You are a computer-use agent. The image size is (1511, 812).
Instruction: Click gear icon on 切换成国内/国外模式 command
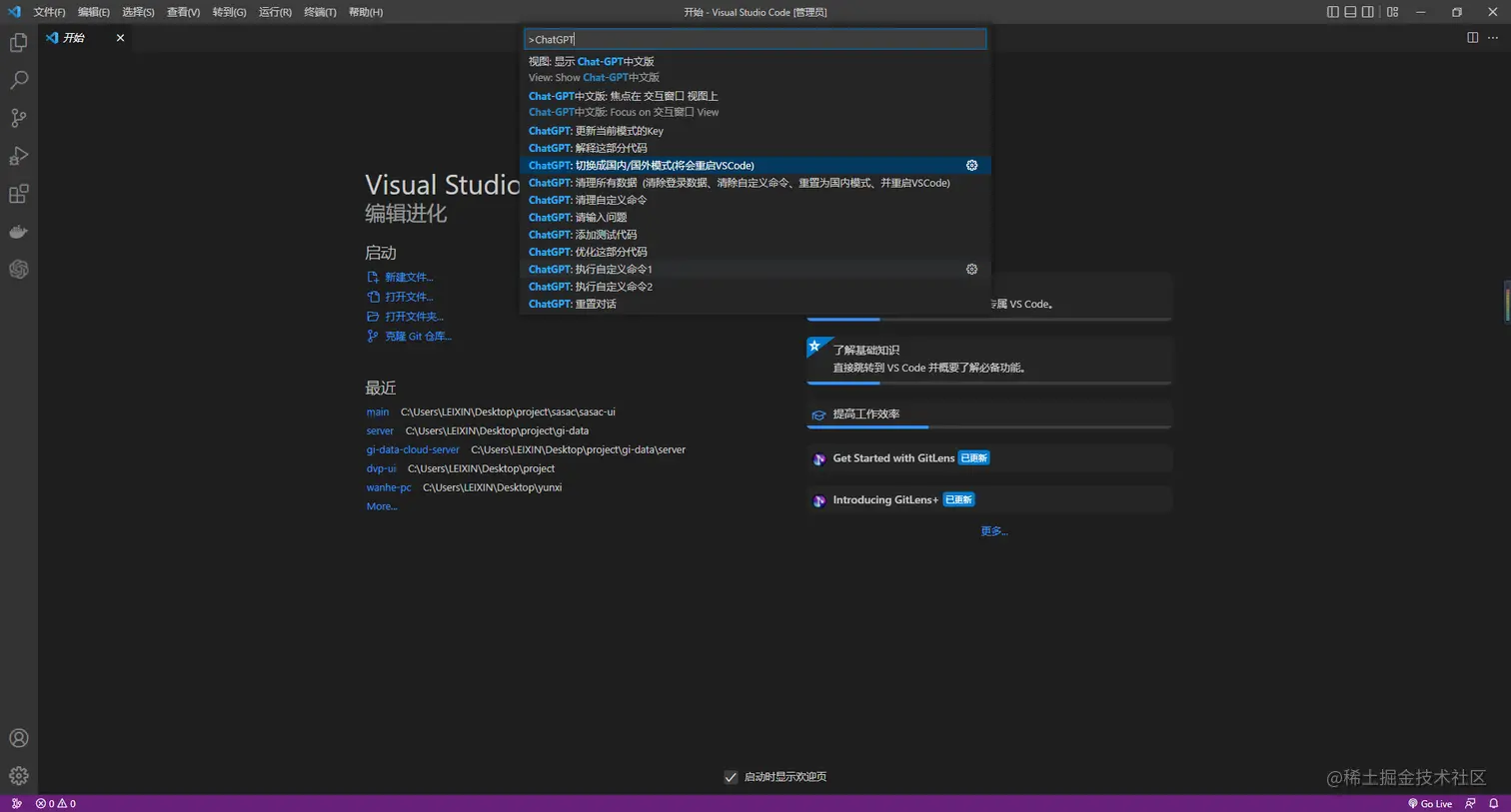971,166
